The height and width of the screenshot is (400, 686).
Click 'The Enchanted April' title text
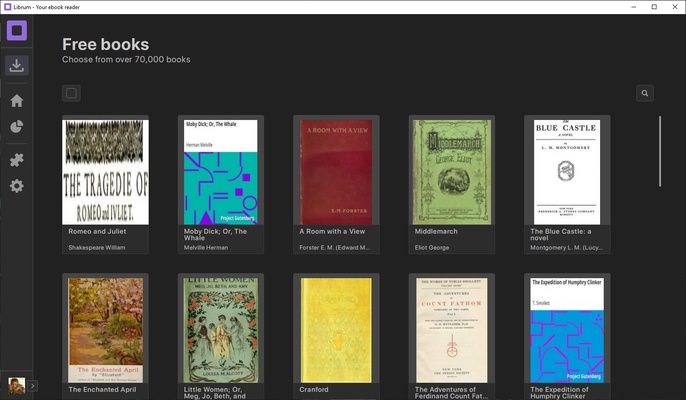(102, 389)
